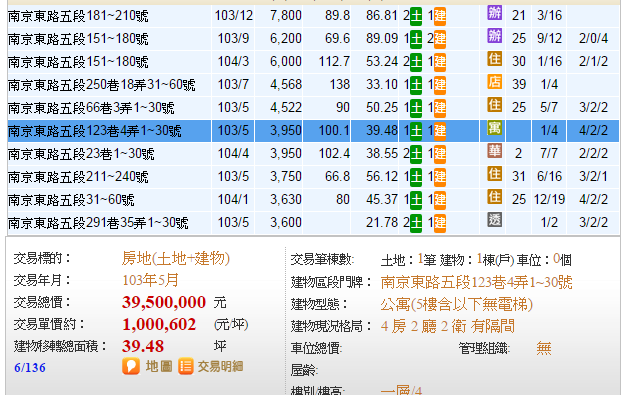The width and height of the screenshot is (626, 395).
Task: Click highlighted address 南京東路五段123巷4弄1~30號 in list
Action: pos(95,131)
